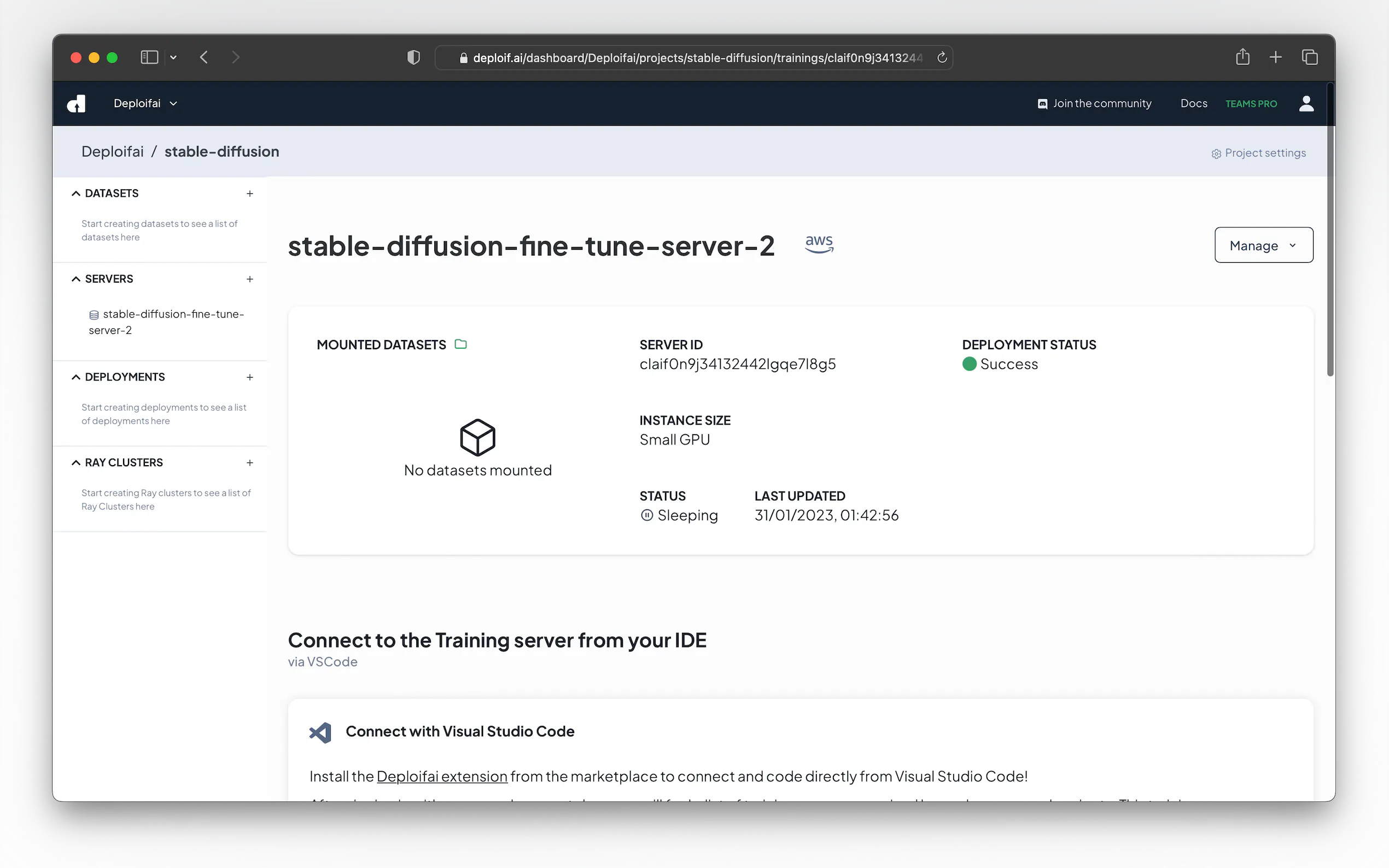The height and width of the screenshot is (868, 1389).
Task: Open Docs in the top navigation
Action: [1193, 103]
